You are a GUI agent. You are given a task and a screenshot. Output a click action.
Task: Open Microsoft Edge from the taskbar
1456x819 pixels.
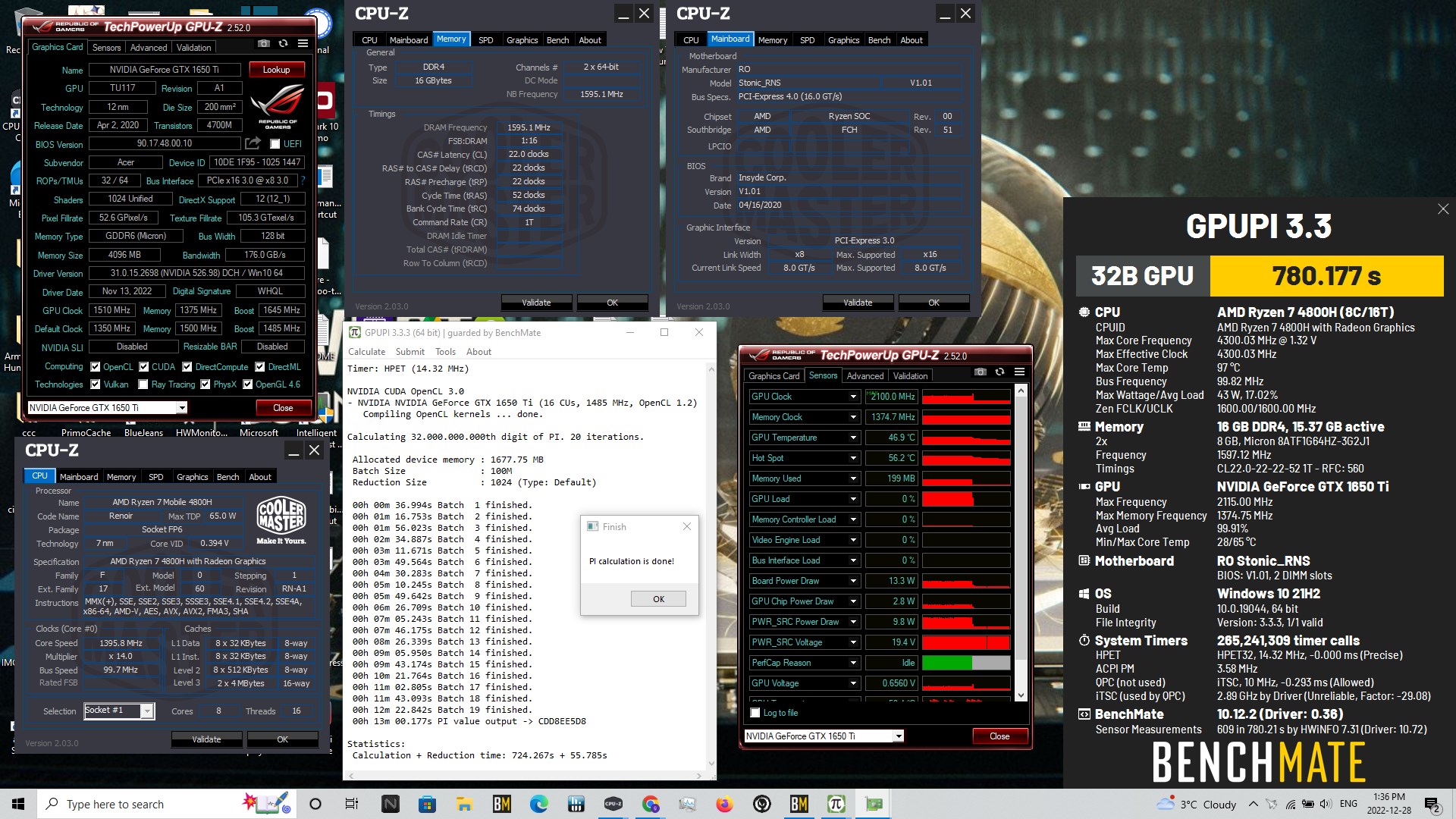[538, 804]
